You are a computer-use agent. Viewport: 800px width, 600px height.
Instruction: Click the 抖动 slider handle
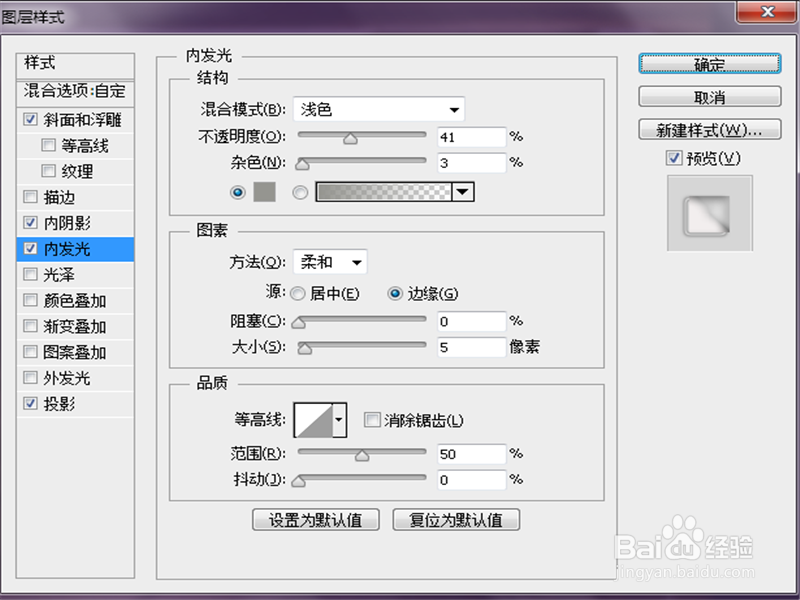298,481
